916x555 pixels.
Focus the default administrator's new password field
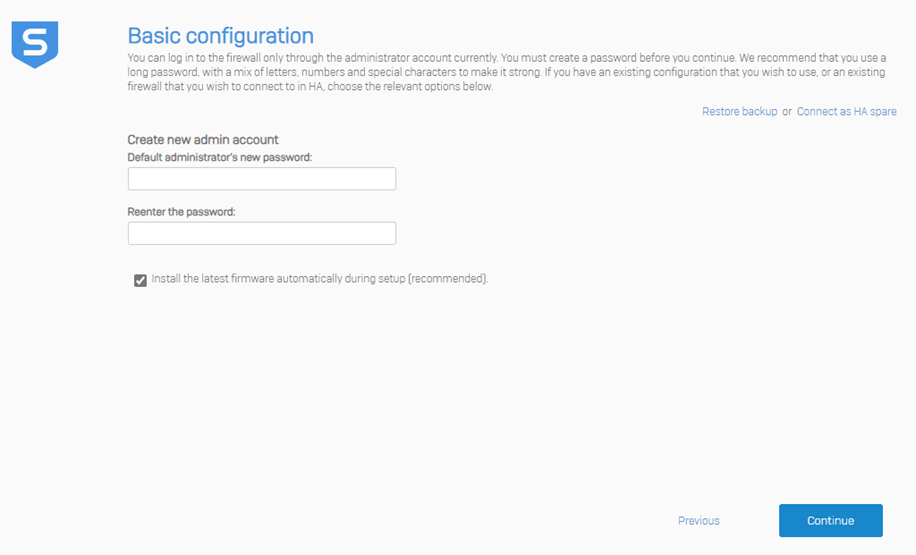tap(262, 179)
